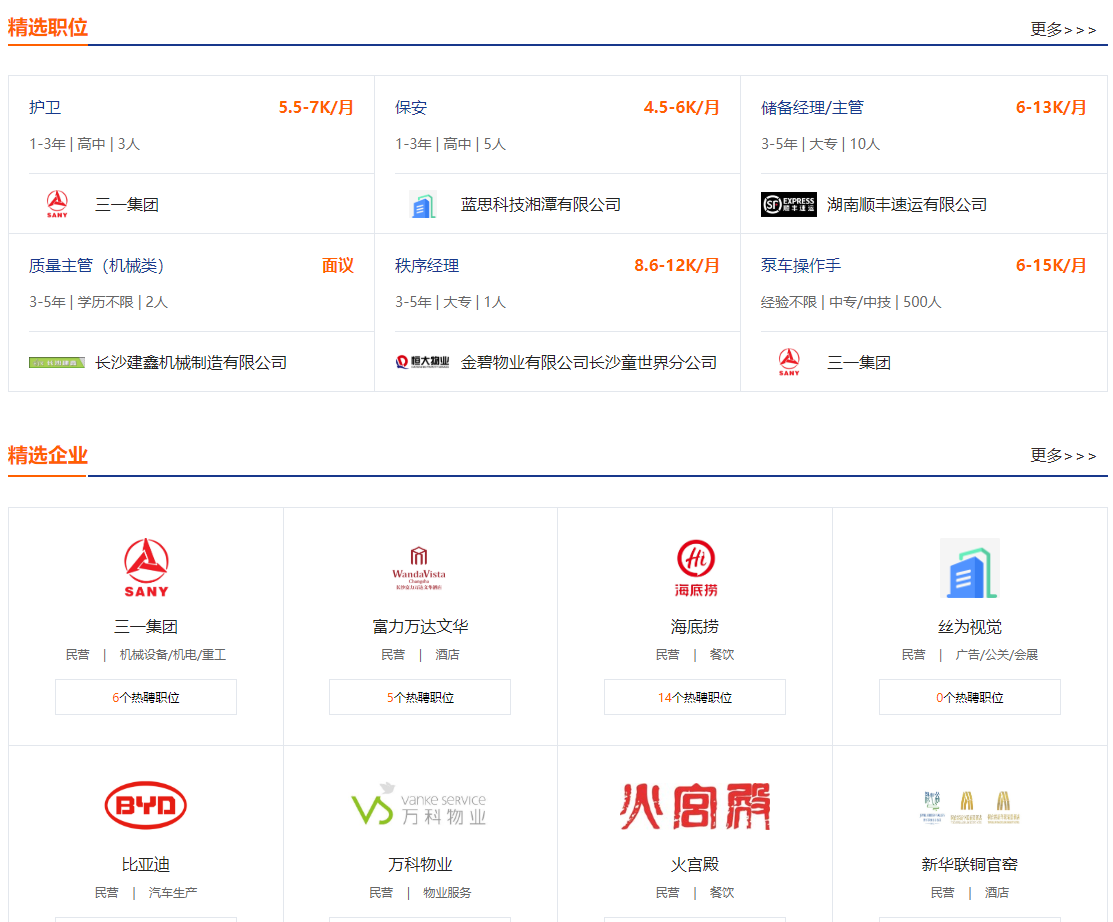Click the 万科物业 company title

(x=420, y=865)
